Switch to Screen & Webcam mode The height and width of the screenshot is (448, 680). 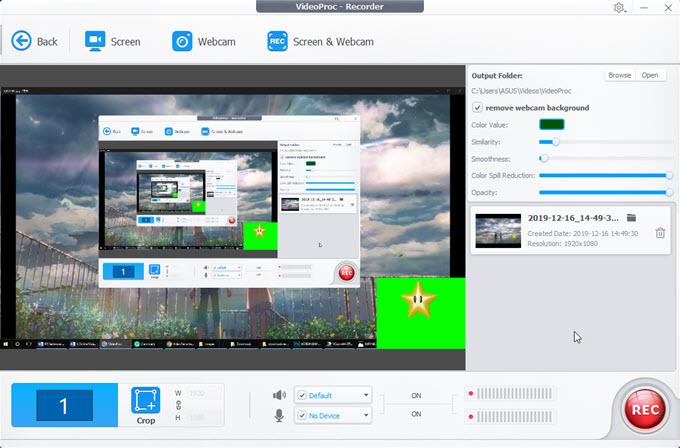point(320,41)
